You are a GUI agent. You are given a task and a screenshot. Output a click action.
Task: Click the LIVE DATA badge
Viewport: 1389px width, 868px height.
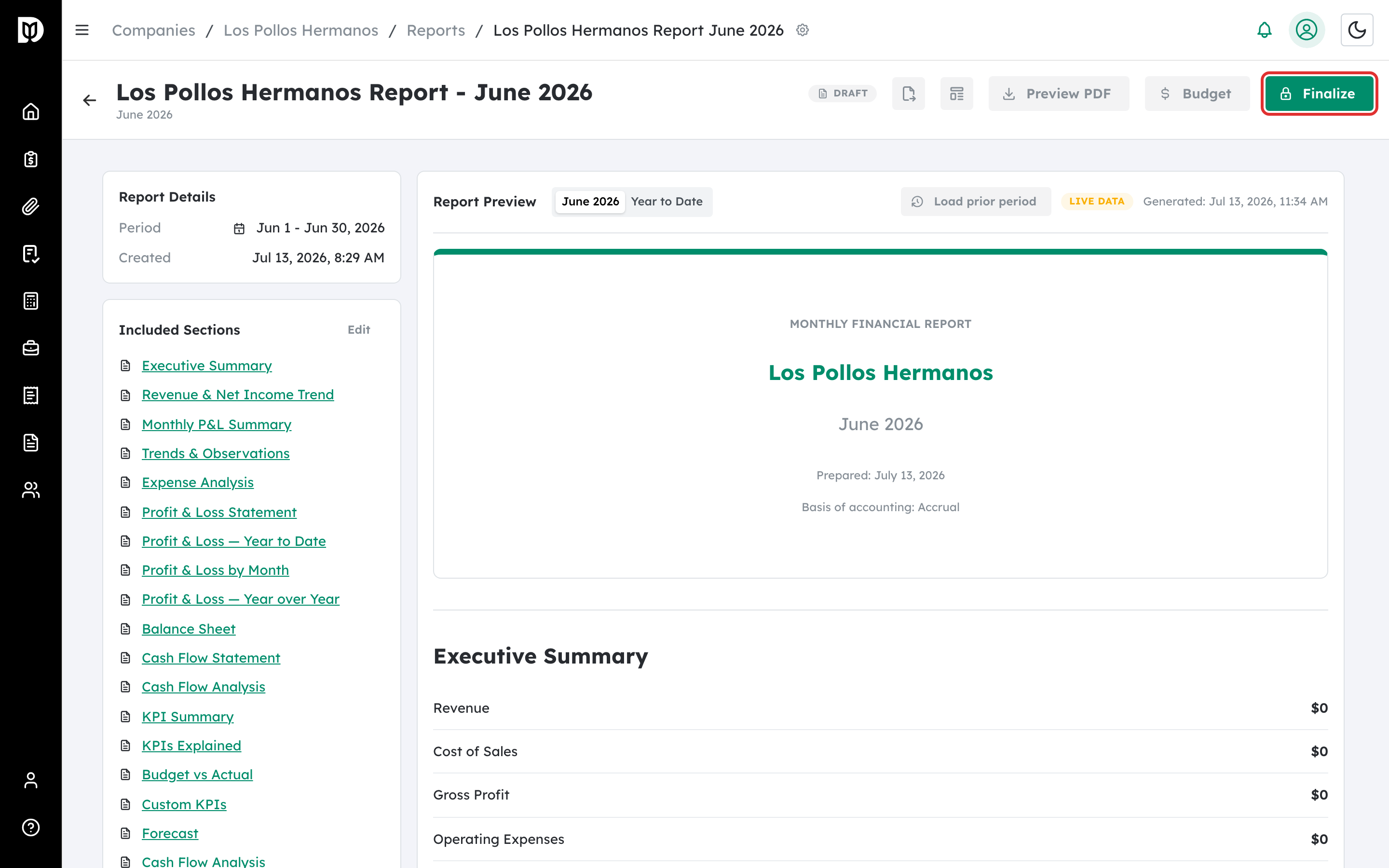coord(1096,202)
